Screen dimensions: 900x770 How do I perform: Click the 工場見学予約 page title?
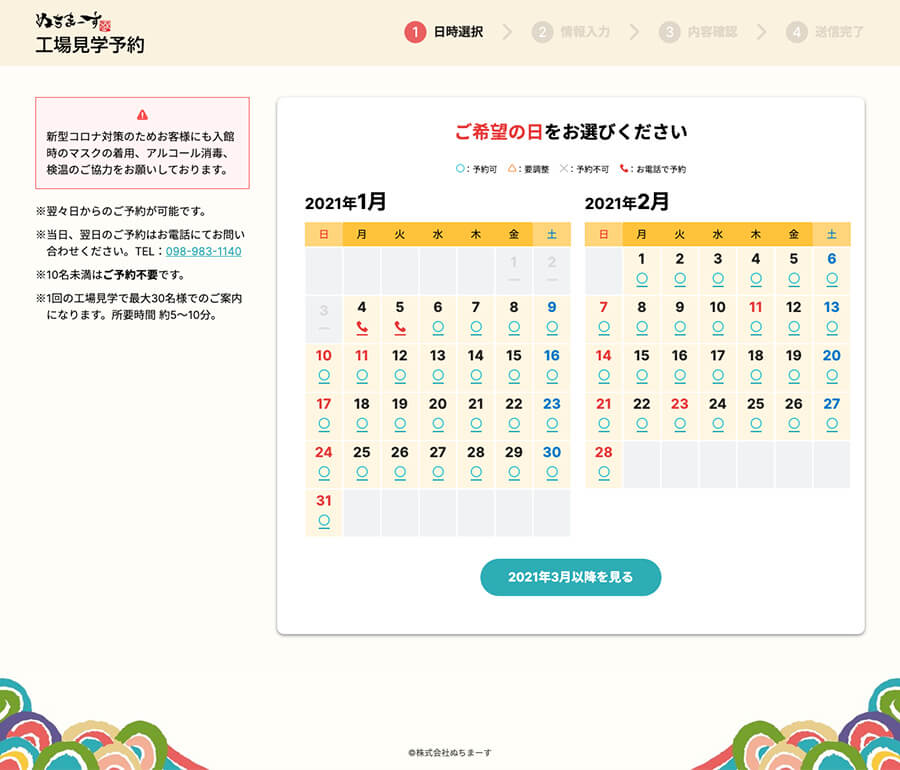pyautogui.click(x=90, y=45)
